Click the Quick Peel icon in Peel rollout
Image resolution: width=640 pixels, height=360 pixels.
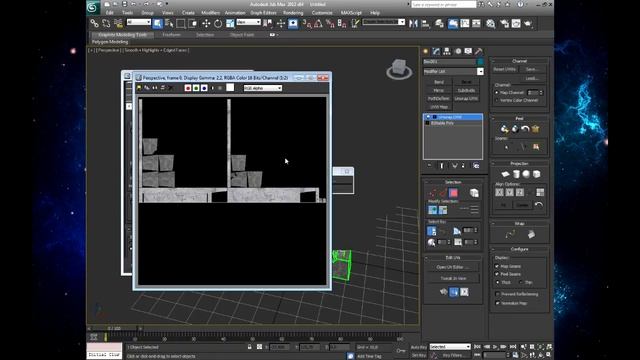(504, 129)
